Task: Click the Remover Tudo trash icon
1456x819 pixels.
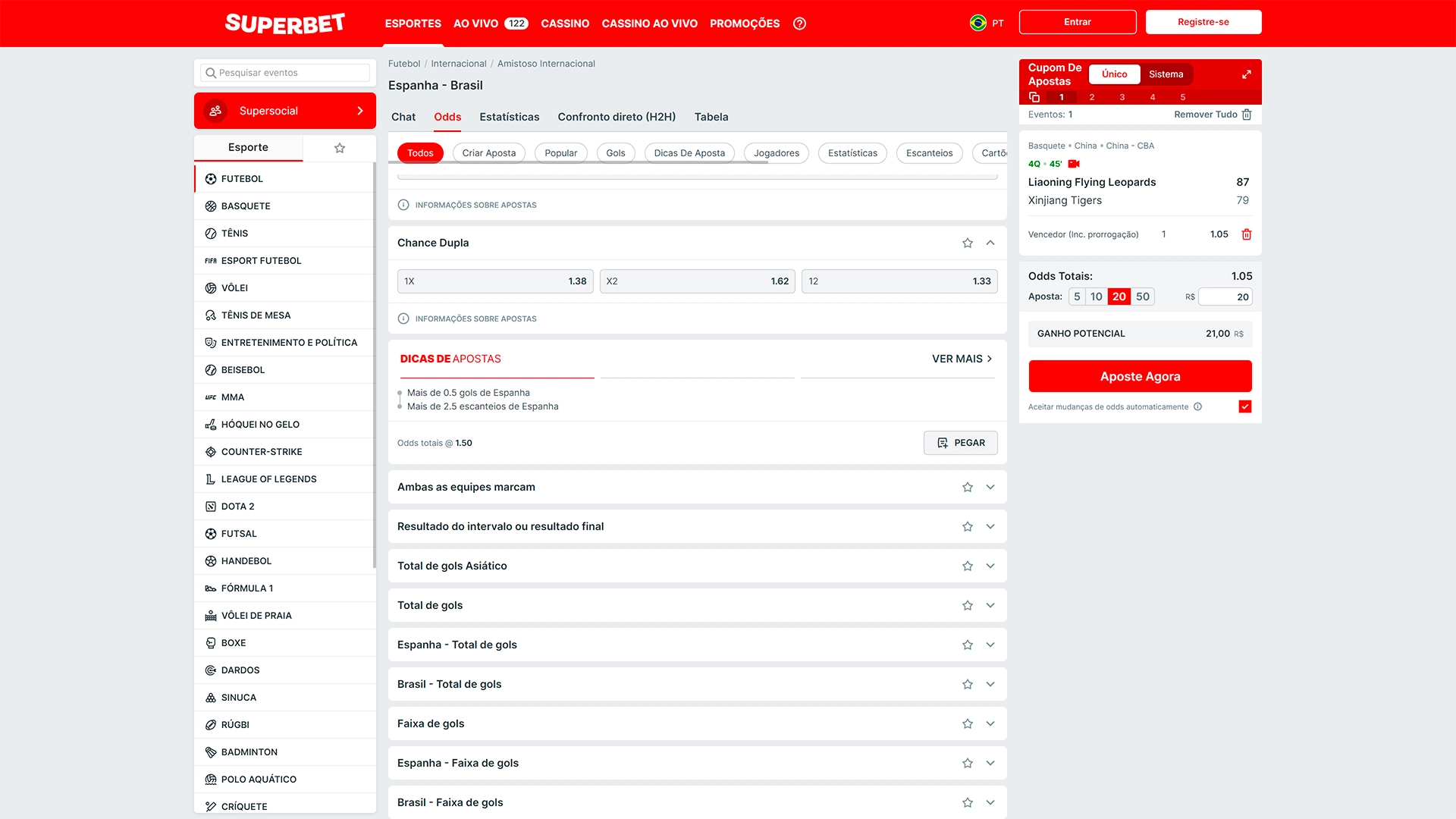Action: point(1247,115)
